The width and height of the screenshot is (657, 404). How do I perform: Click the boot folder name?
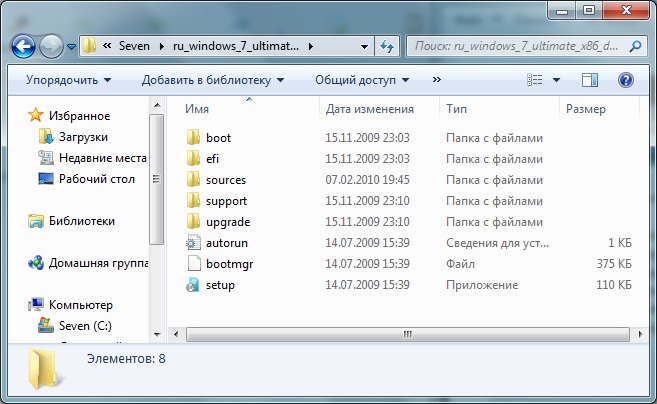tap(218, 138)
